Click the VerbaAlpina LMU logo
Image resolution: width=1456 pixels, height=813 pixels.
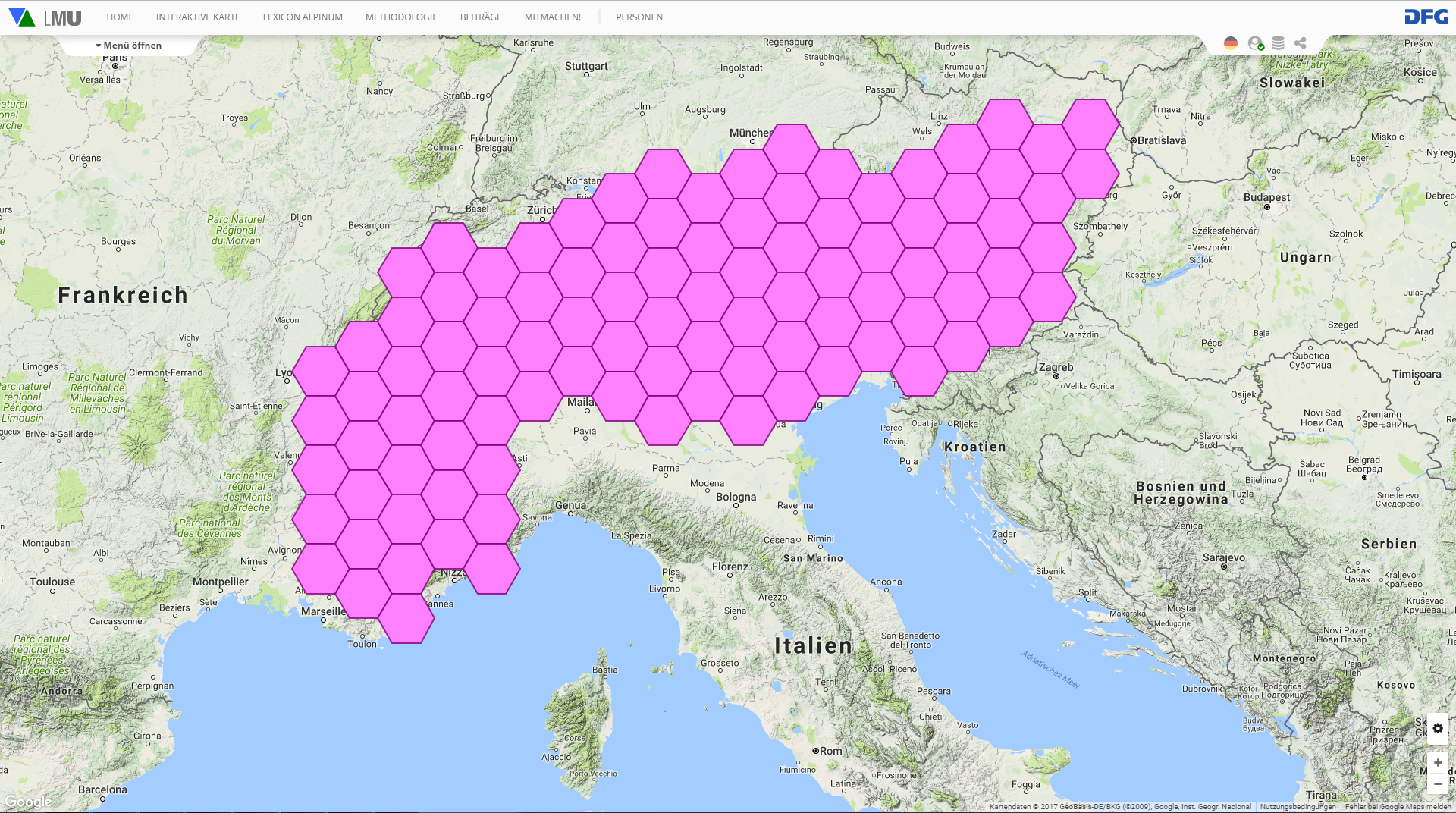tap(45, 17)
